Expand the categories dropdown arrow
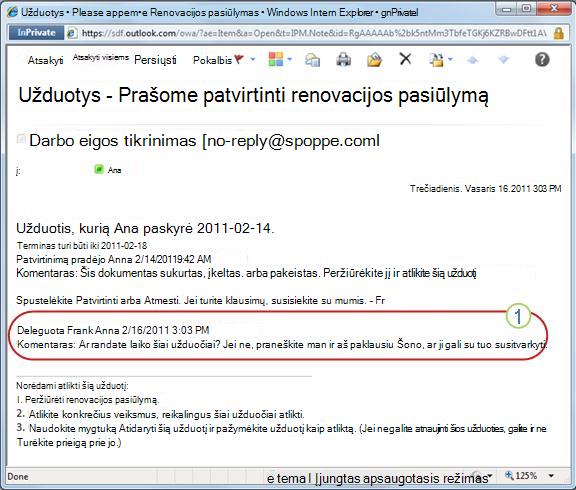 point(289,59)
